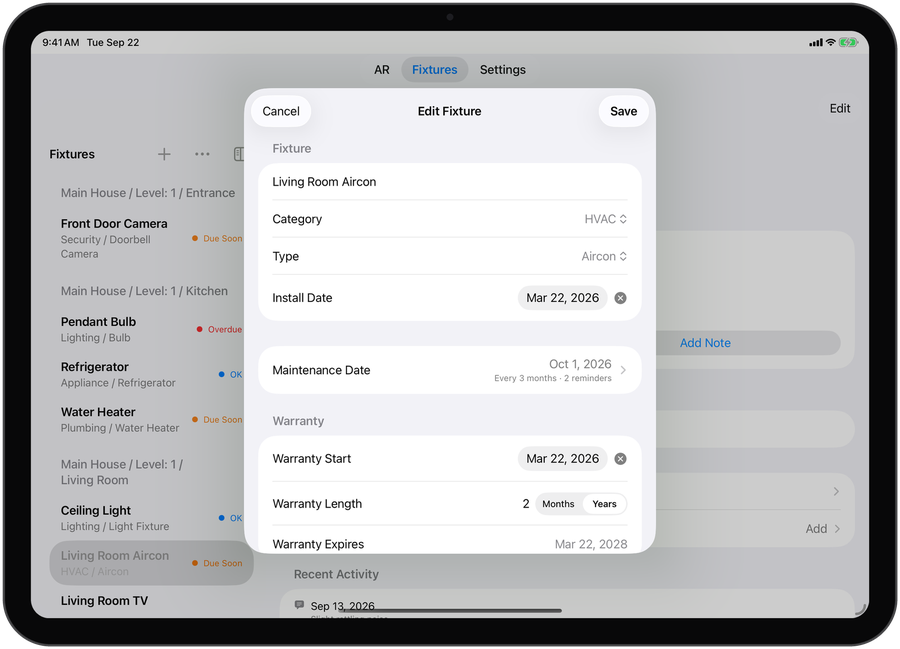Click the Overdue status on Pendant Bulb
This screenshot has width=900, height=649.
(x=220, y=329)
